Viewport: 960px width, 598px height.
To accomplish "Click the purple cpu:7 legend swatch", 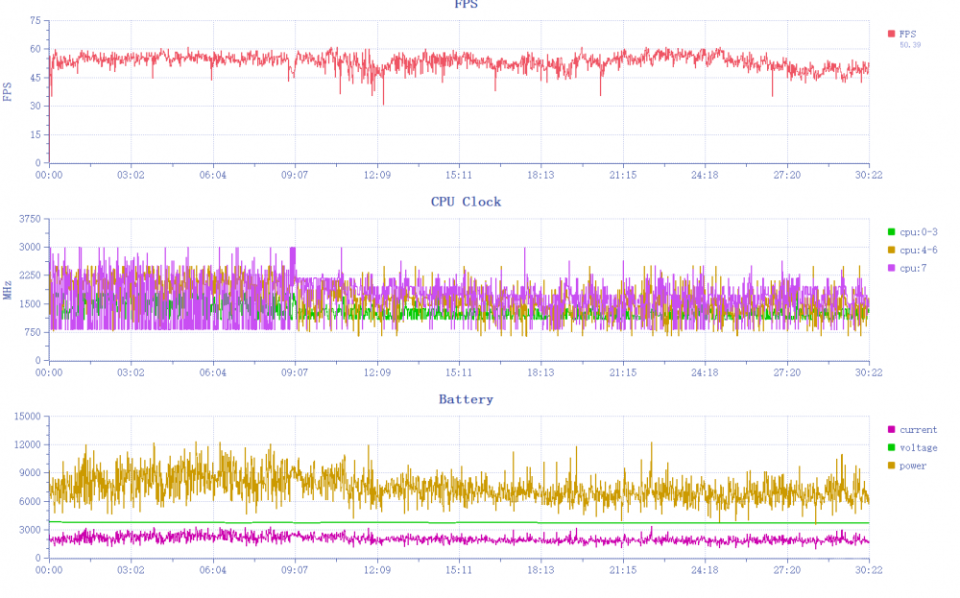I will pos(891,268).
